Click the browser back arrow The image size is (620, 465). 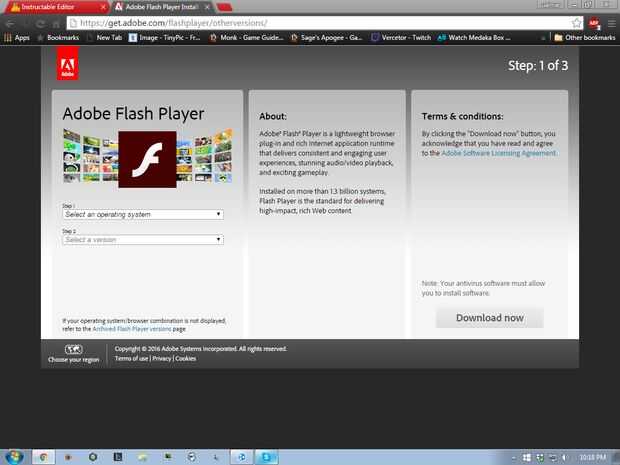tap(10, 24)
